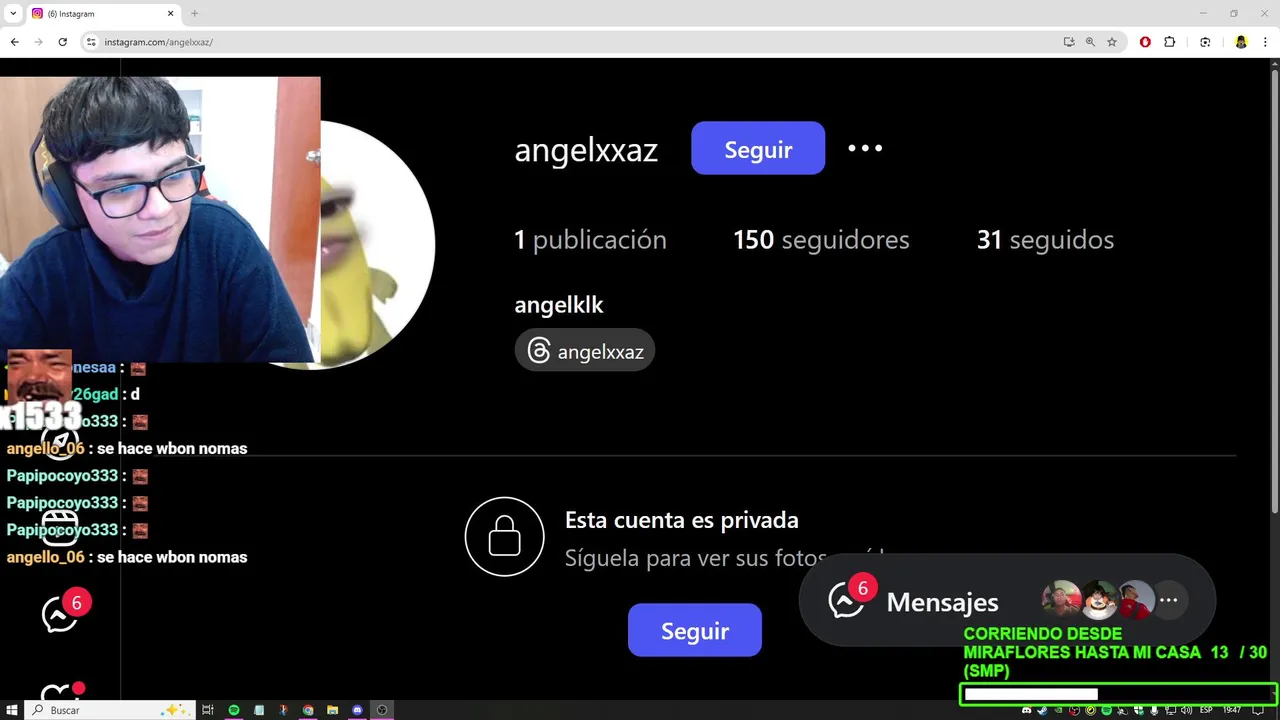View the 31 seguidos list

click(1045, 240)
